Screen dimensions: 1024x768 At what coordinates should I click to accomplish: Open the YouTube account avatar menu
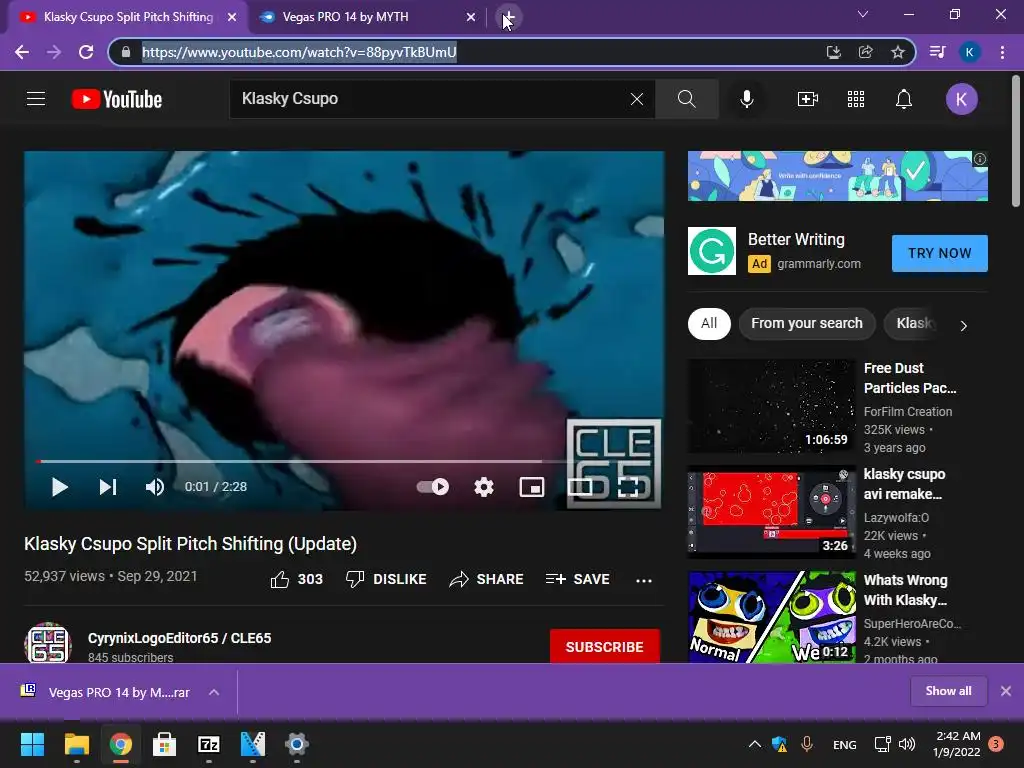(x=961, y=99)
